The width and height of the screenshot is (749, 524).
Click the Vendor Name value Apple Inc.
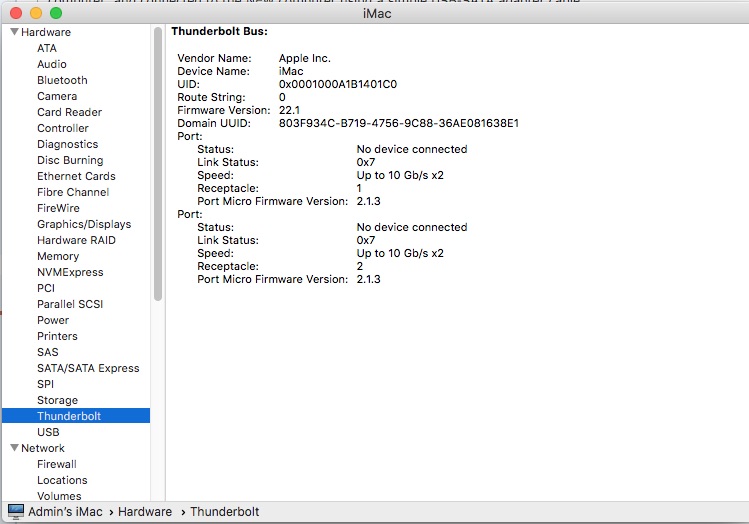(x=304, y=58)
